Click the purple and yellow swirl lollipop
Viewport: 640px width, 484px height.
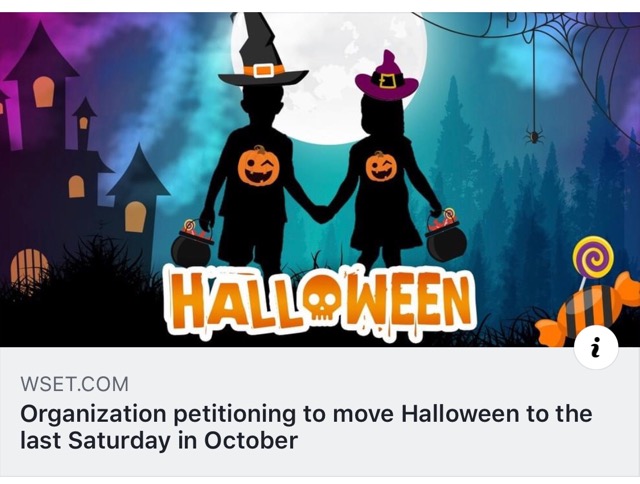593,259
